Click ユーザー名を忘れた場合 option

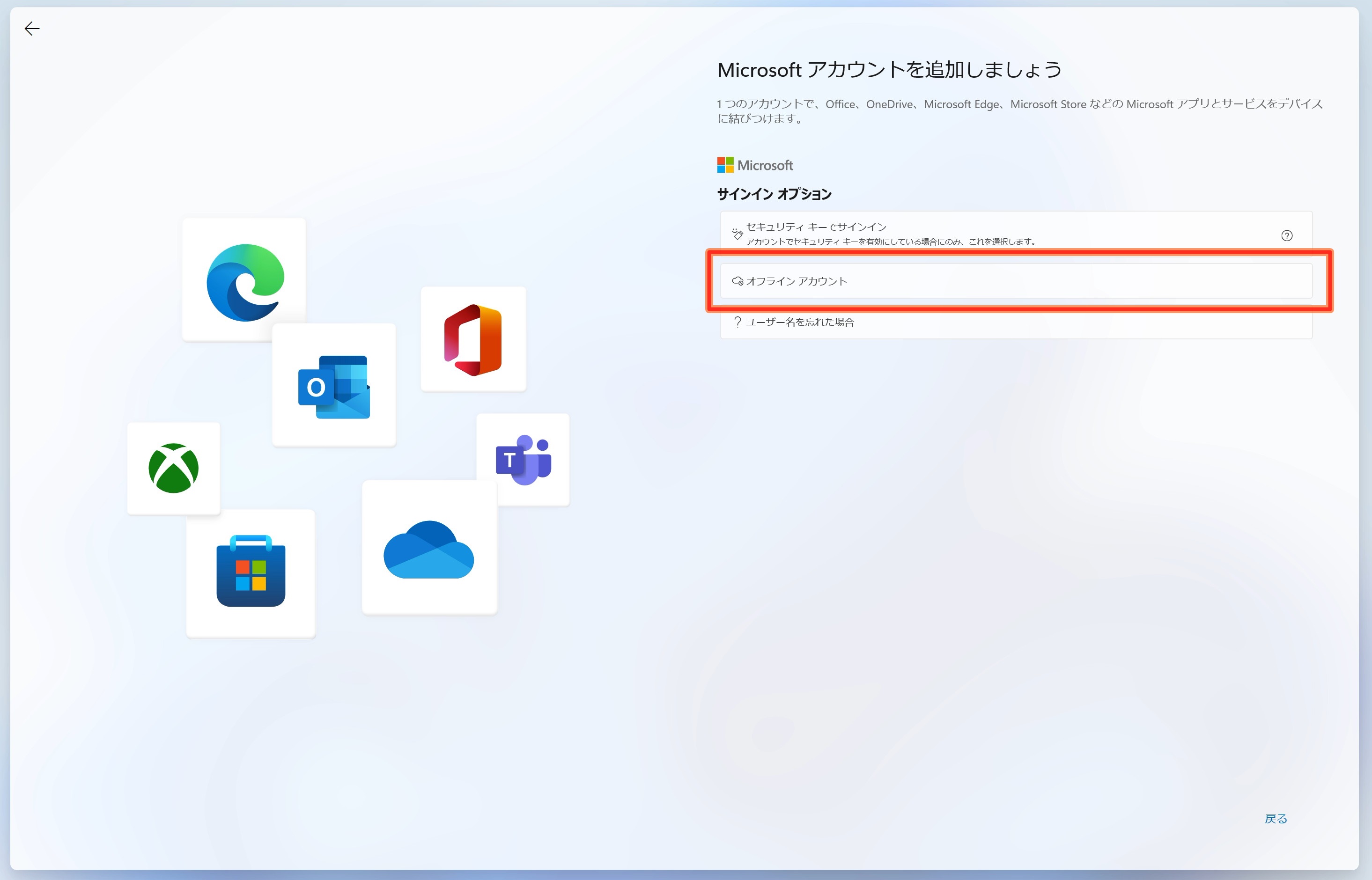pos(799,323)
